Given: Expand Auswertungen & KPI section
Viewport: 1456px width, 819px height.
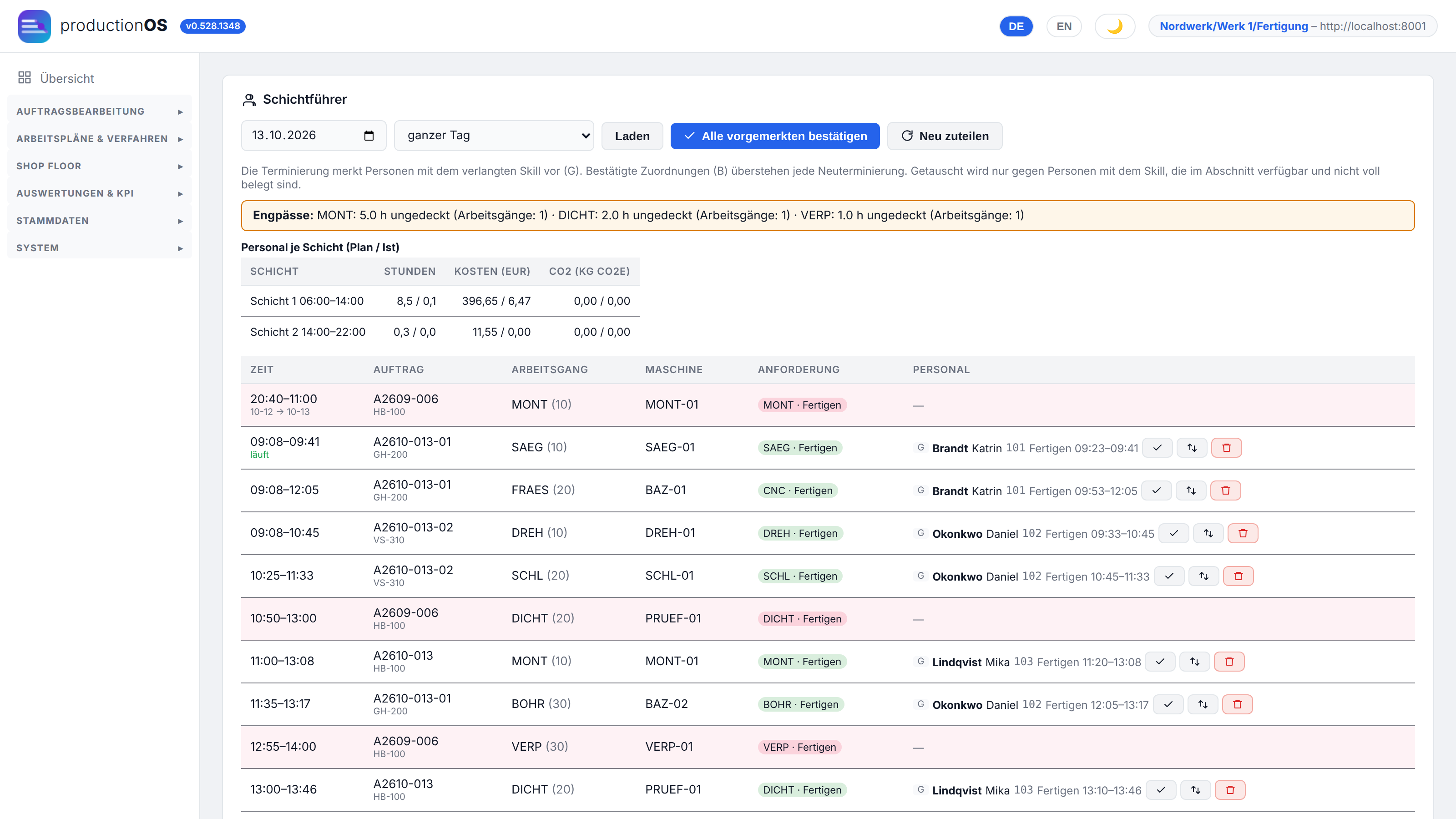Looking at the screenshot, I should pyautogui.click(x=100, y=193).
